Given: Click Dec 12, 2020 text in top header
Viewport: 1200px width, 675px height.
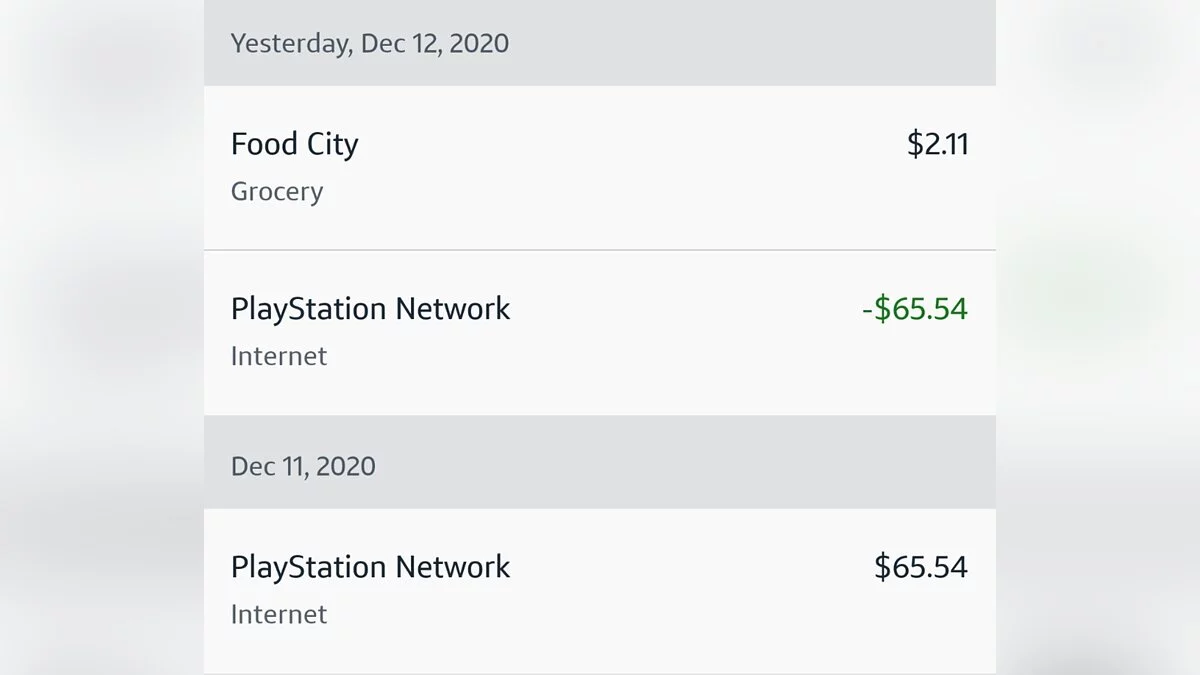Looking at the screenshot, I should click(x=434, y=44).
